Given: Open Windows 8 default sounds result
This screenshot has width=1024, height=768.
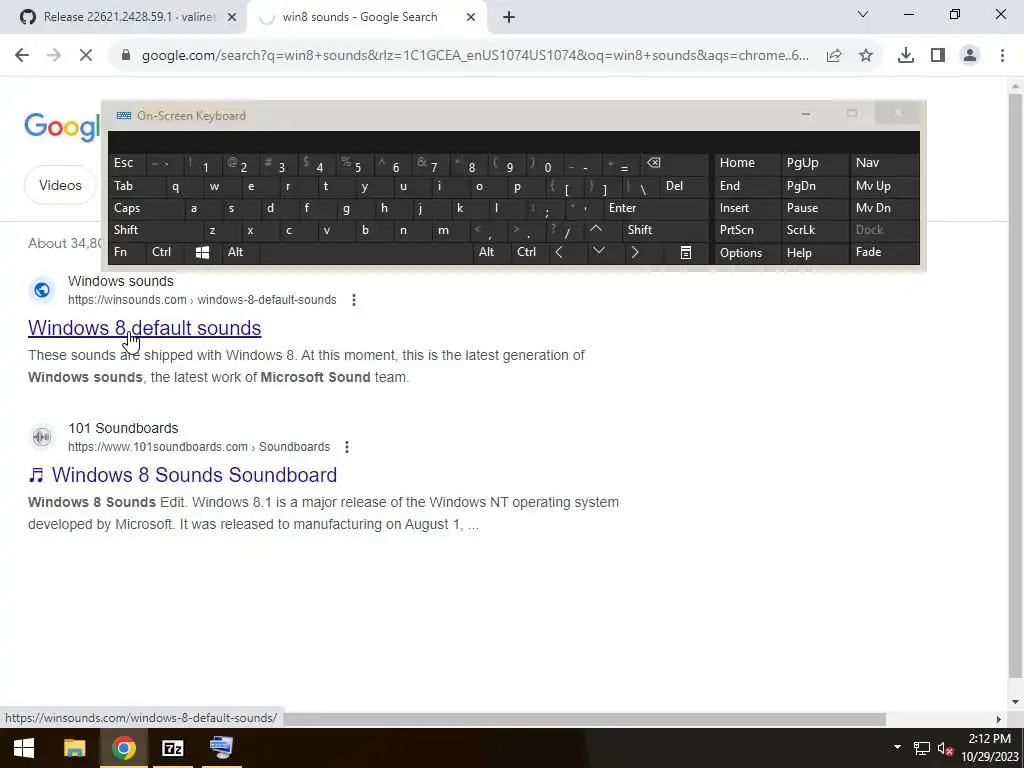Looking at the screenshot, I should pyautogui.click(x=144, y=328).
